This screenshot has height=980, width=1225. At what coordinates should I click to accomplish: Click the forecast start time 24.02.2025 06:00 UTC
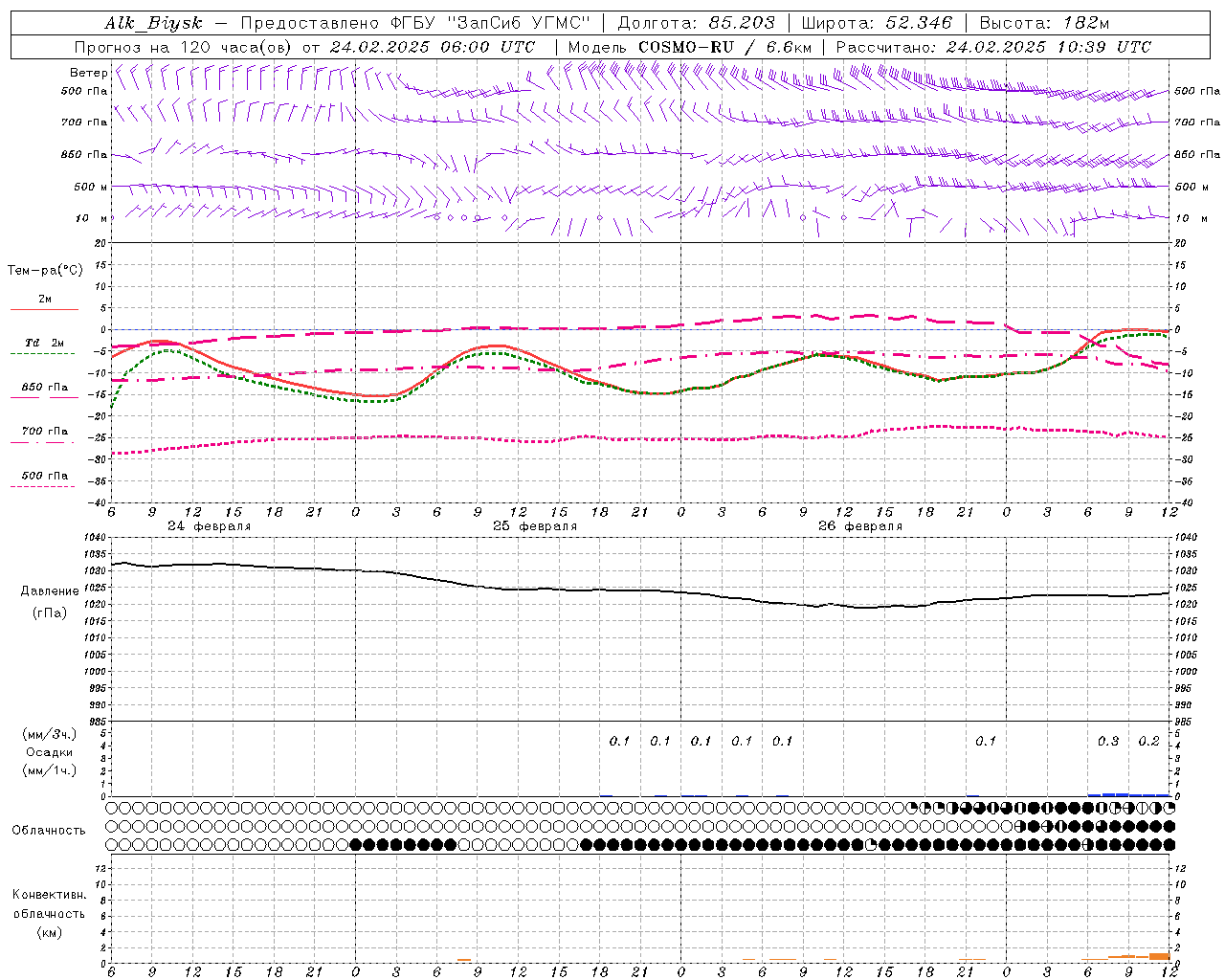[x=433, y=47]
